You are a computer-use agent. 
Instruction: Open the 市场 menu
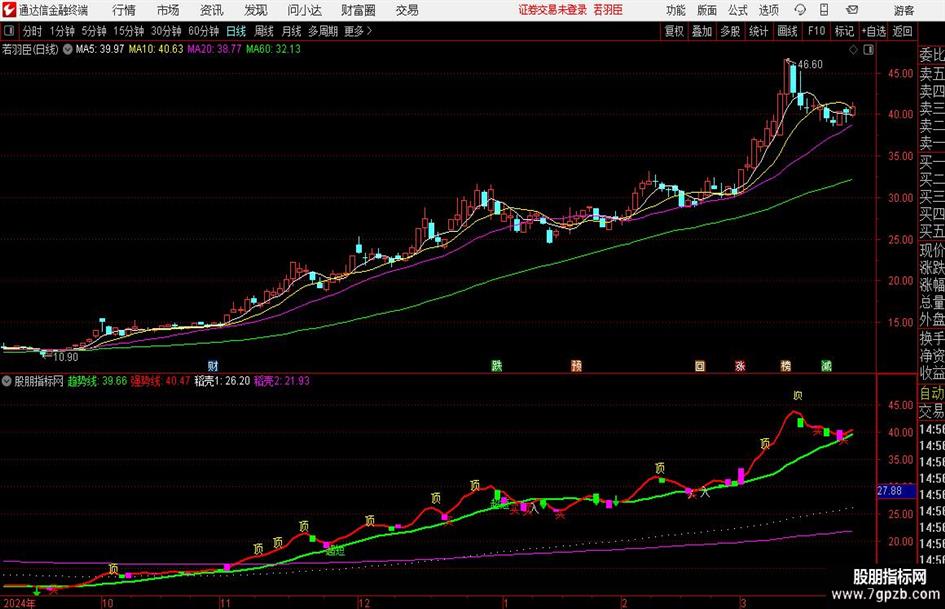click(168, 10)
